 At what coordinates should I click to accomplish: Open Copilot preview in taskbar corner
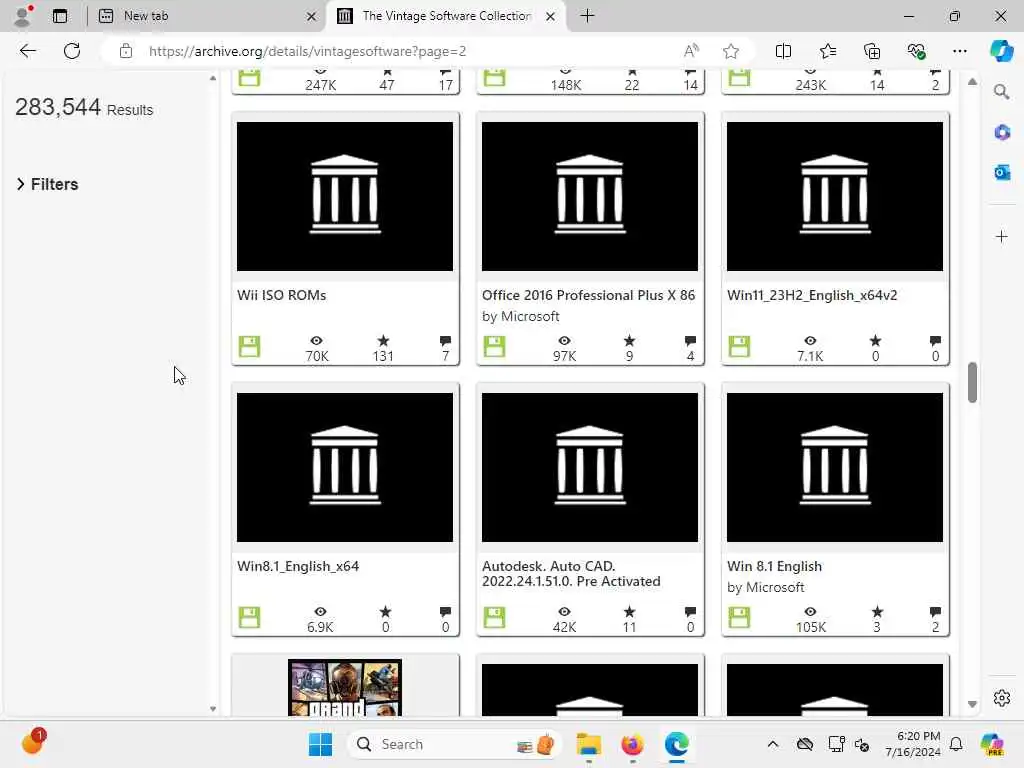(992, 744)
